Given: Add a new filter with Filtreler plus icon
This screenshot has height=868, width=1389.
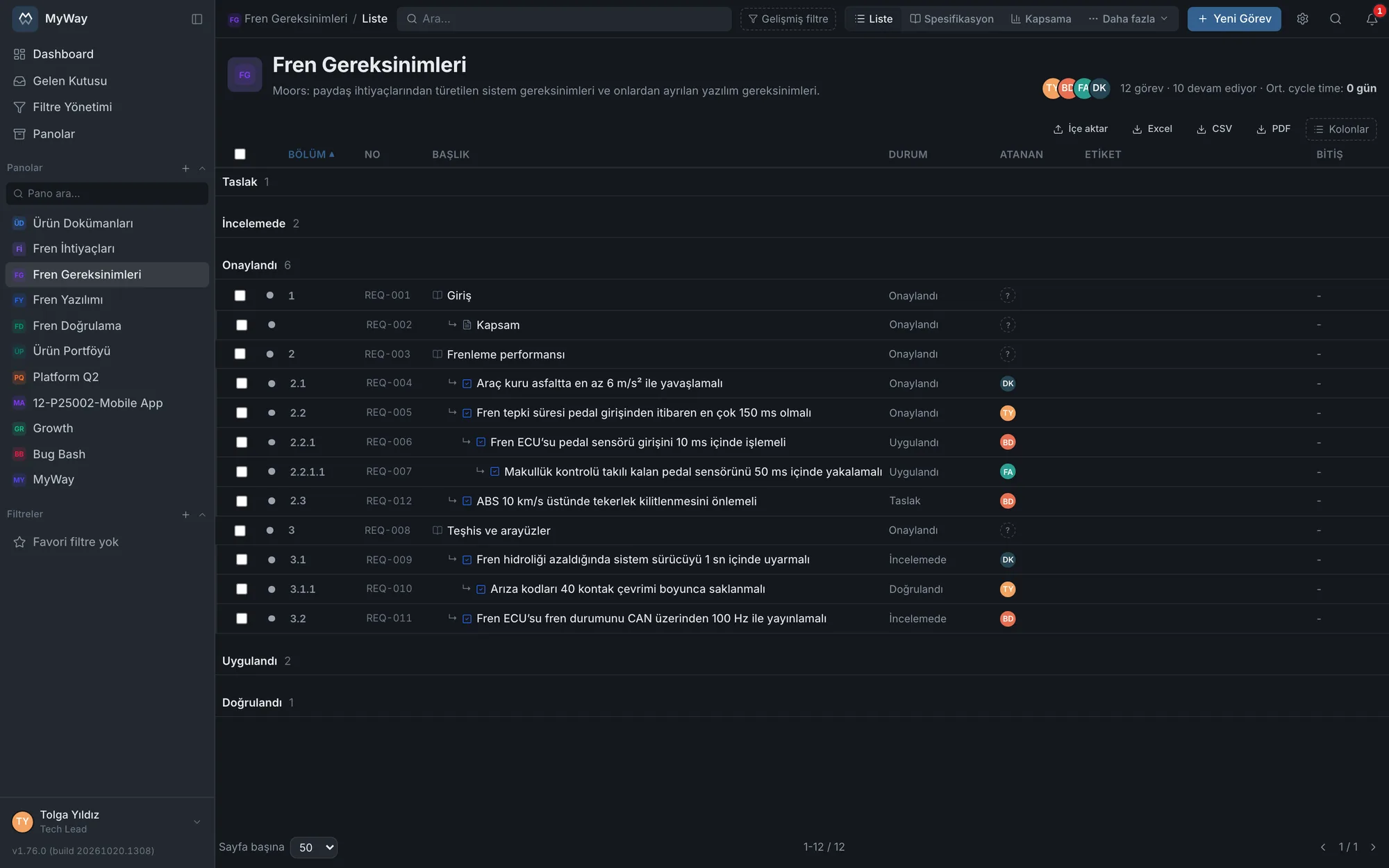Looking at the screenshot, I should [185, 515].
